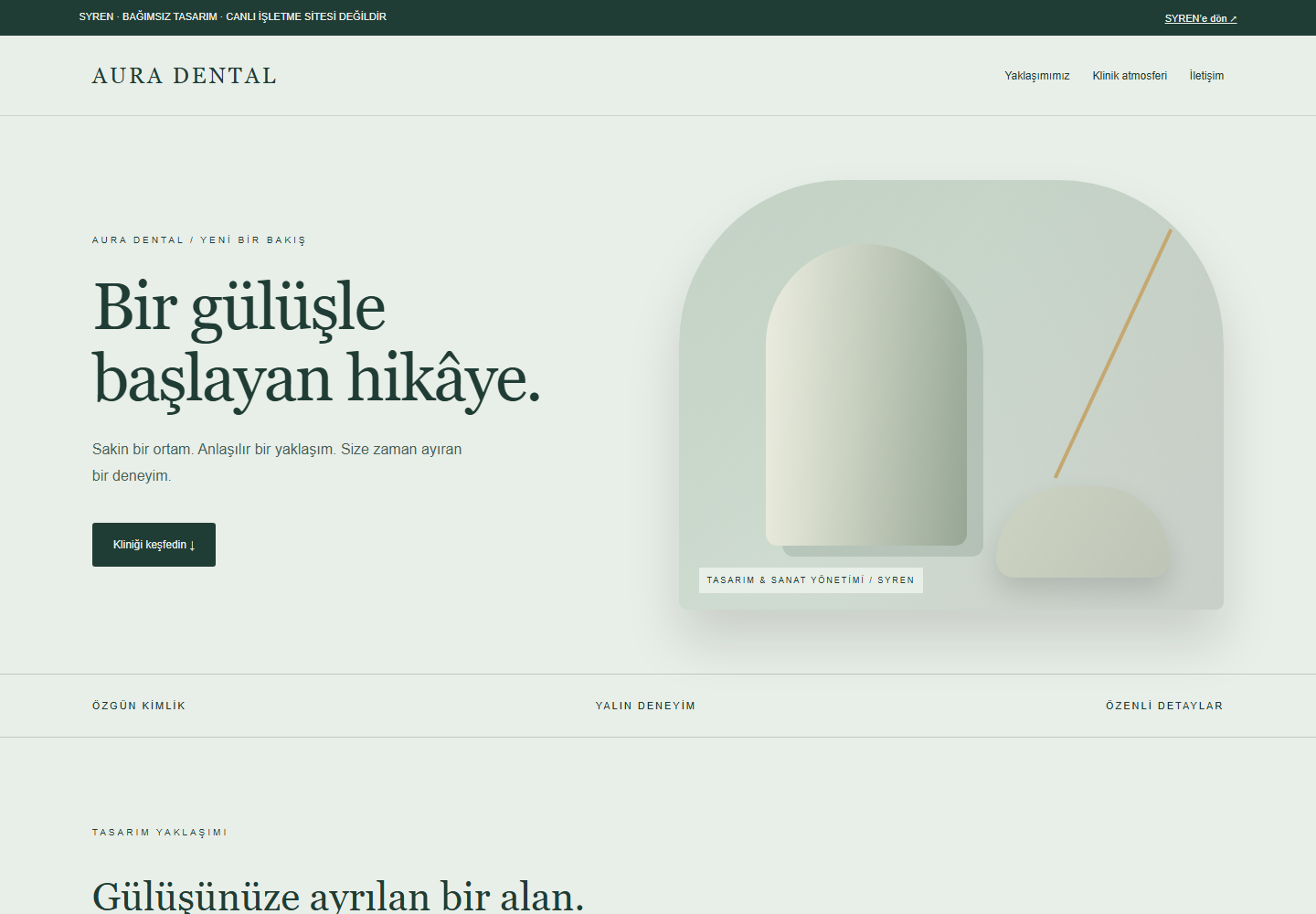Click the TASARIM & SANAT YÖNETİMİ / SYREN caption

coord(811,580)
